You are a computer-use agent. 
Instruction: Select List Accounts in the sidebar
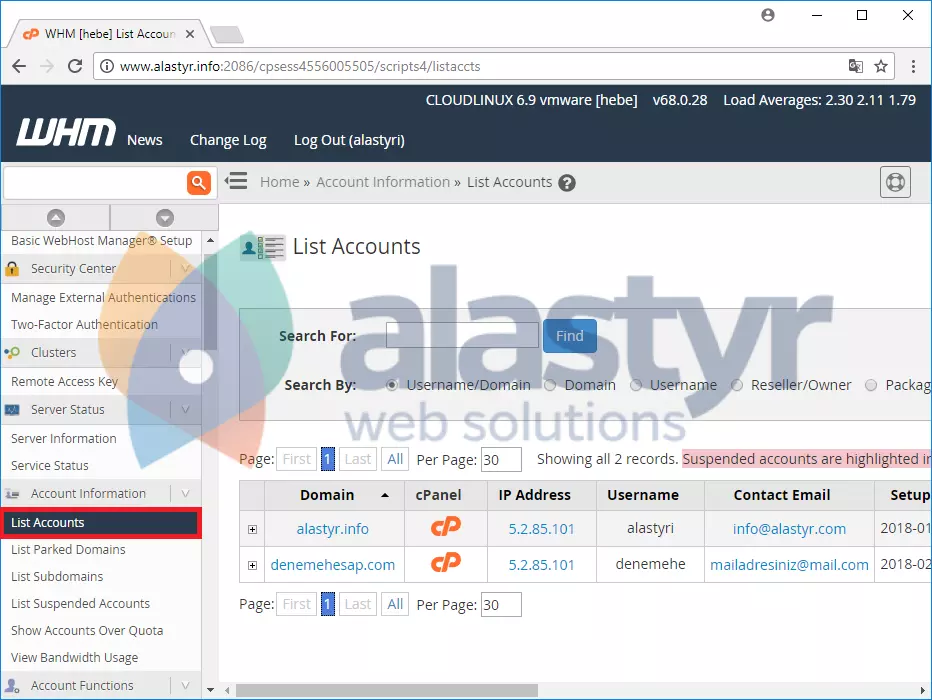100,523
